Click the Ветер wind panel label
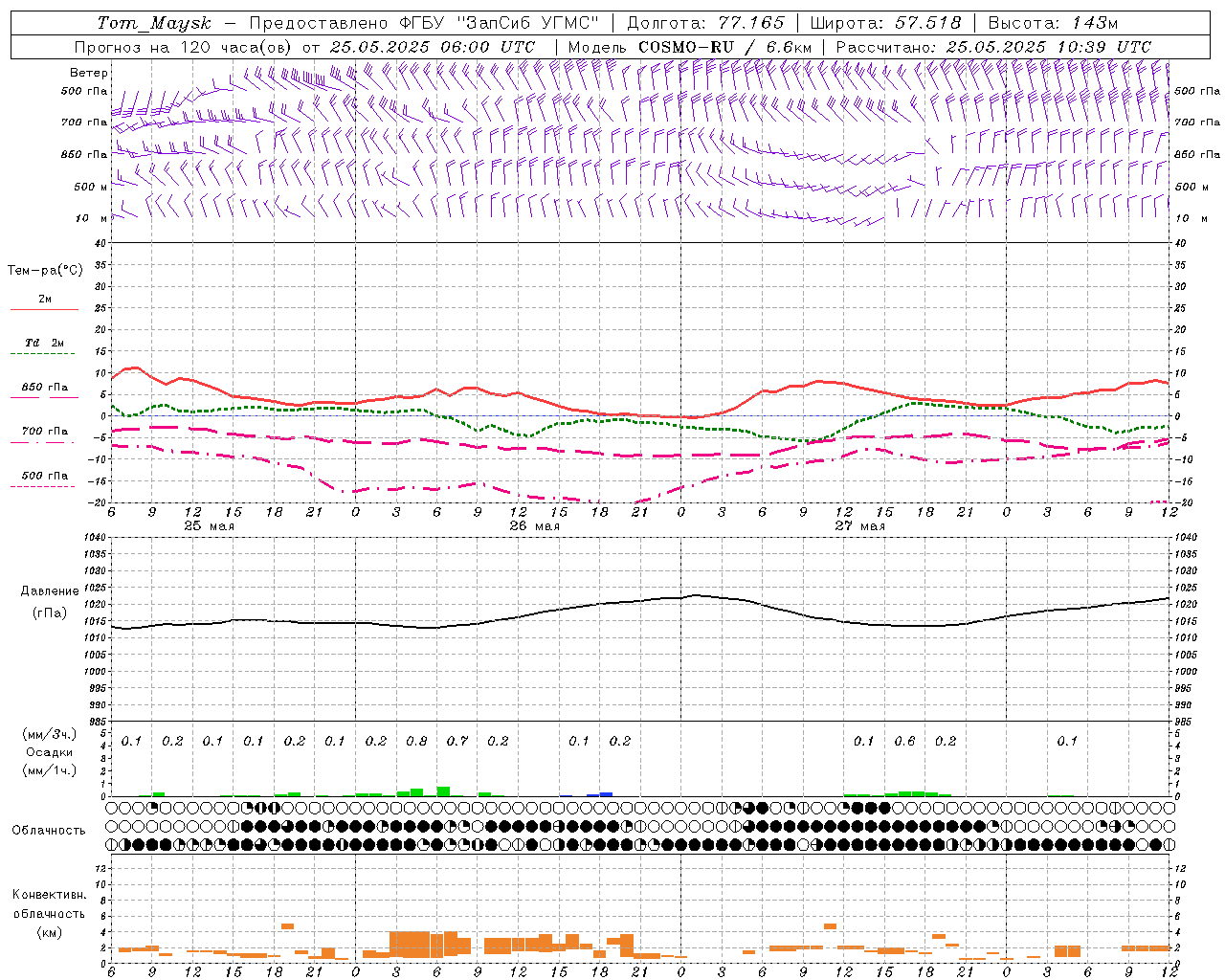 tap(89, 73)
